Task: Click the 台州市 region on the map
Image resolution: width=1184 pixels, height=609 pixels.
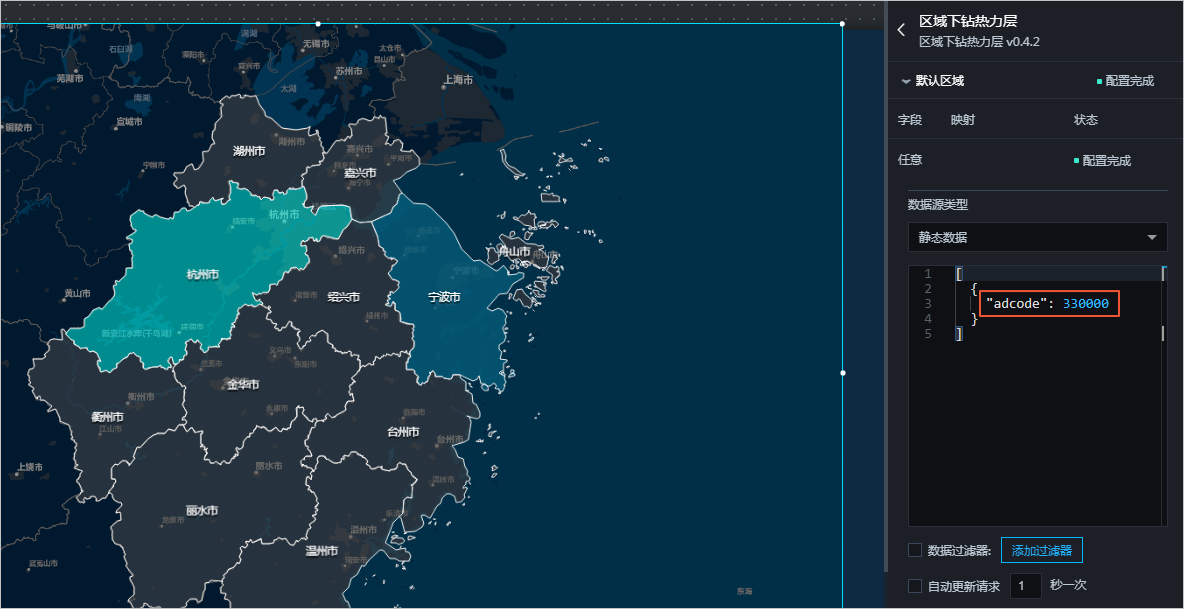Action: pos(403,432)
